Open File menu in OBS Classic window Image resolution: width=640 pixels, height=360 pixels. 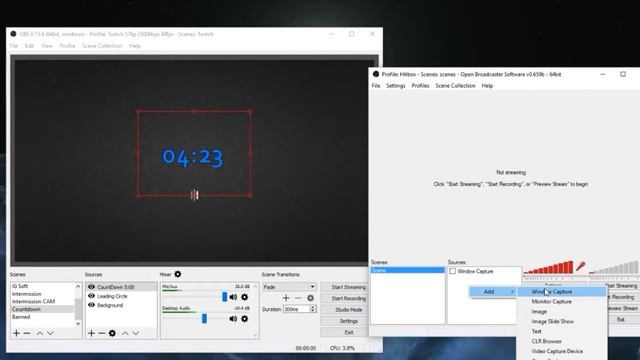coord(376,86)
